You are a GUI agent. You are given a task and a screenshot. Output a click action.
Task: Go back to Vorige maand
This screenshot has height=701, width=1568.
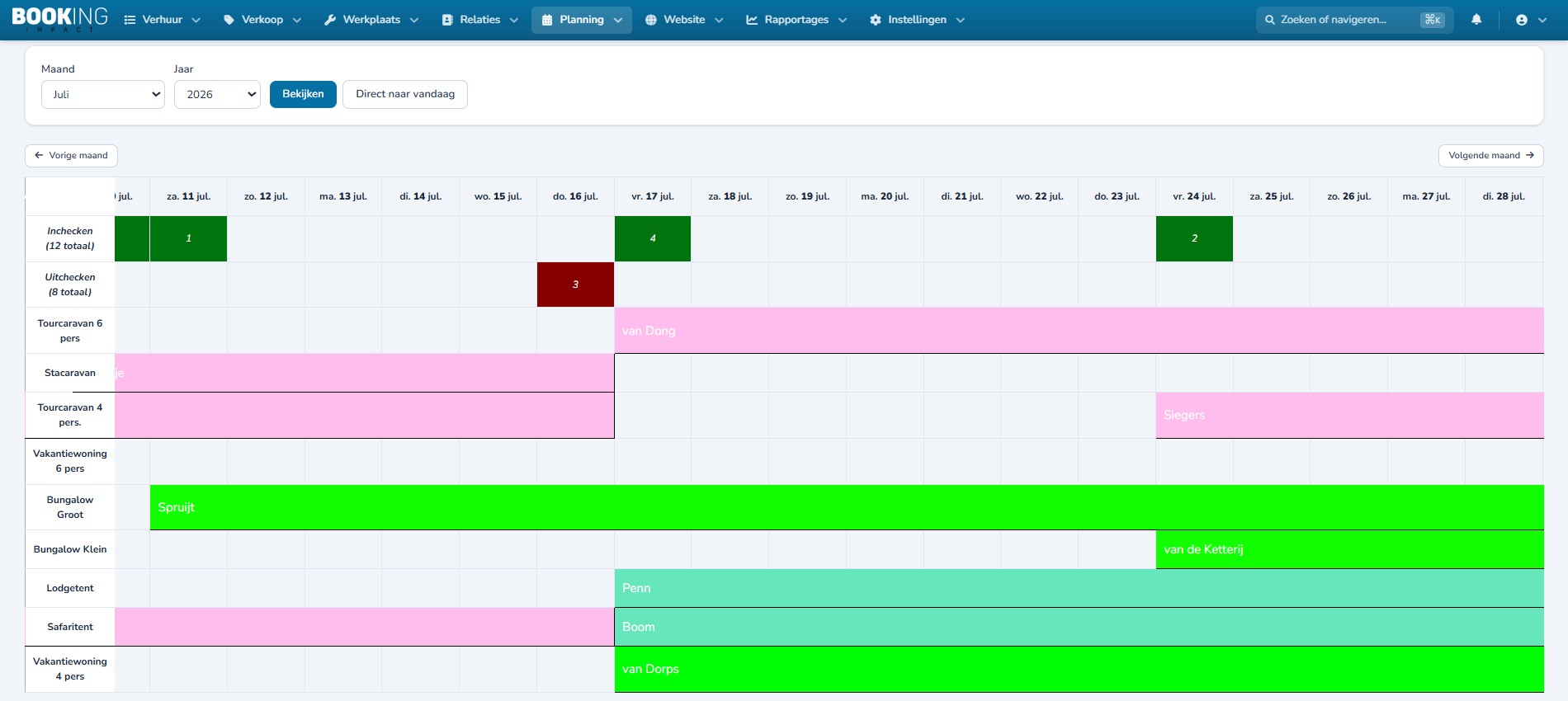click(71, 155)
